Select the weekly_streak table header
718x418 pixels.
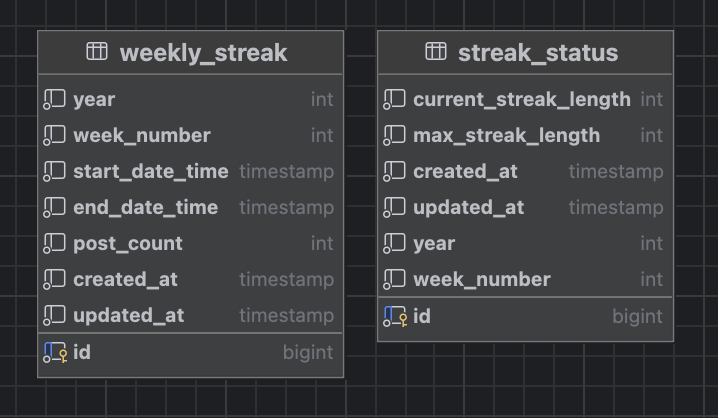coord(190,52)
